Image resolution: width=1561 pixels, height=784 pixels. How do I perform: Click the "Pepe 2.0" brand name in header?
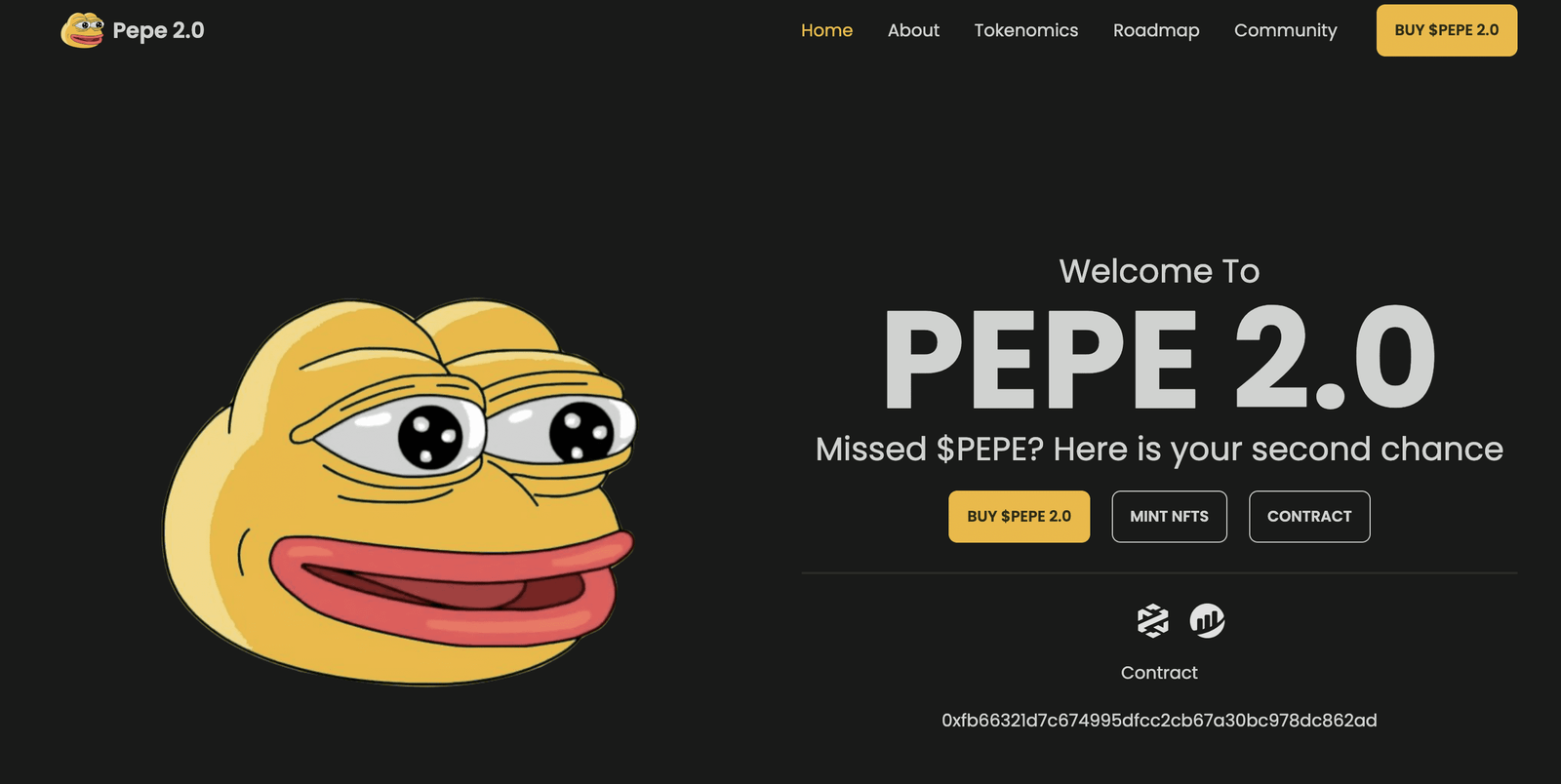[x=158, y=30]
